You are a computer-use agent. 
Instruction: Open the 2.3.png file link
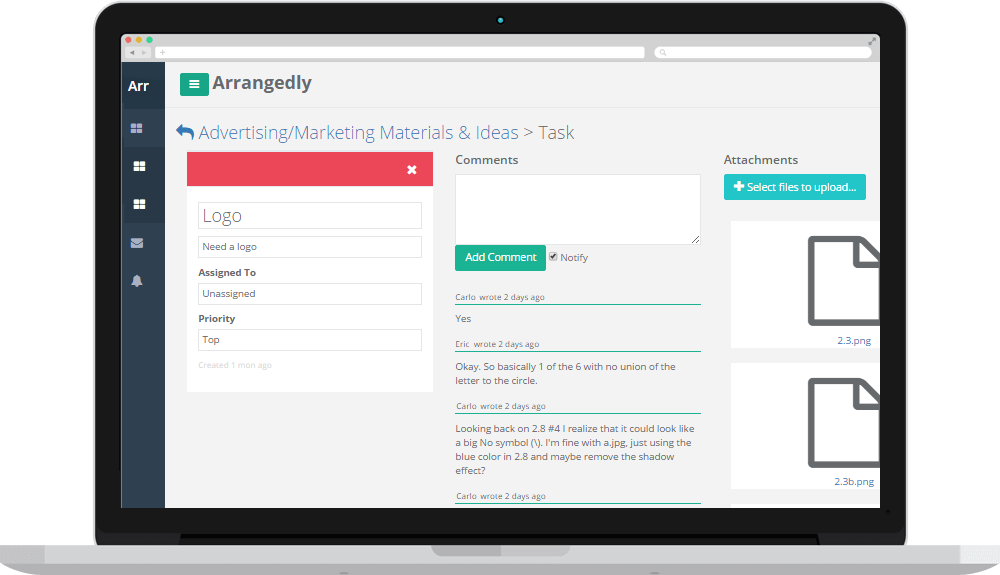point(854,340)
